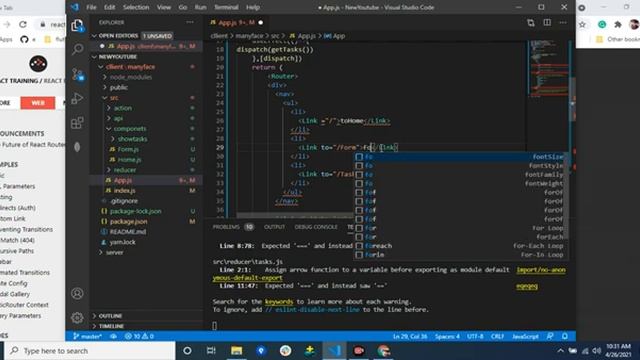Close App.js tab via unsaved dot
This screenshot has width=640, height=360.
pyautogui.click(x=260, y=22)
